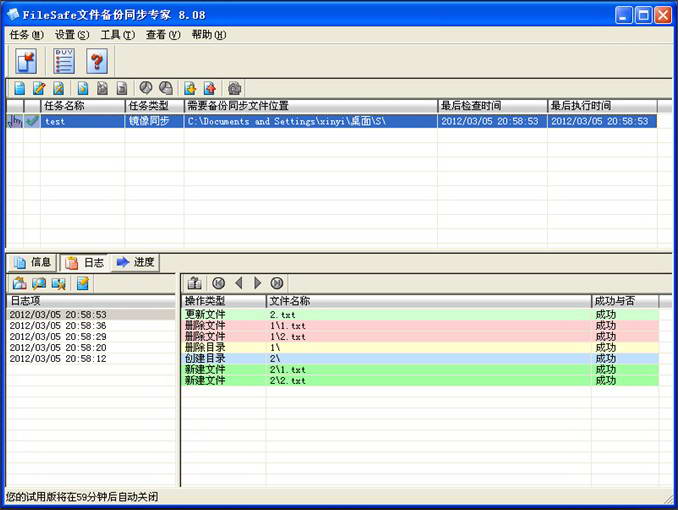Click the green checkmark in the test row

coord(32,121)
